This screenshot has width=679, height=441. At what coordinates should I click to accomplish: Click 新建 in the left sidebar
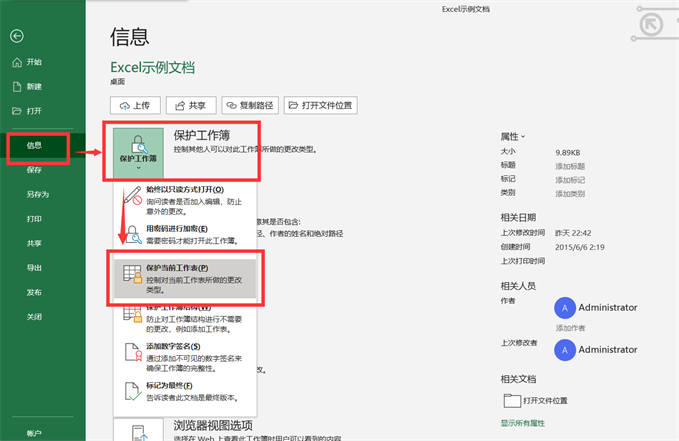tap(34, 86)
